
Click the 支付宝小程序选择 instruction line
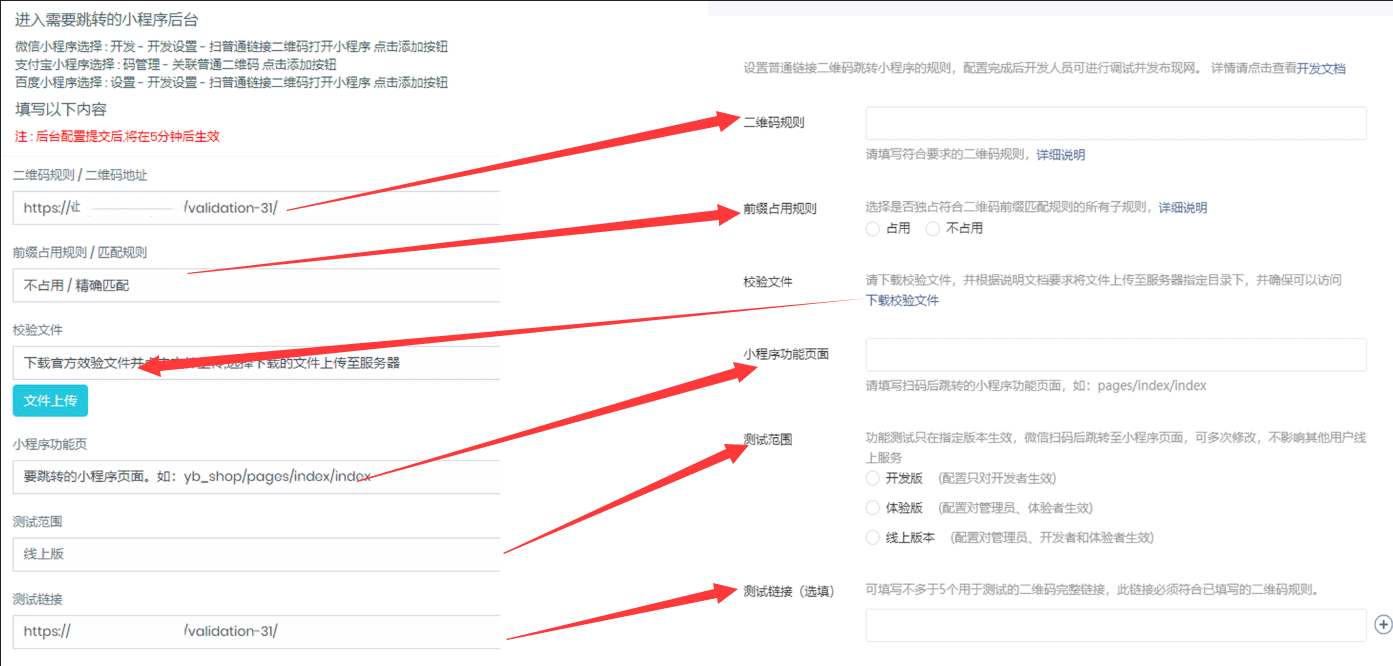point(176,64)
